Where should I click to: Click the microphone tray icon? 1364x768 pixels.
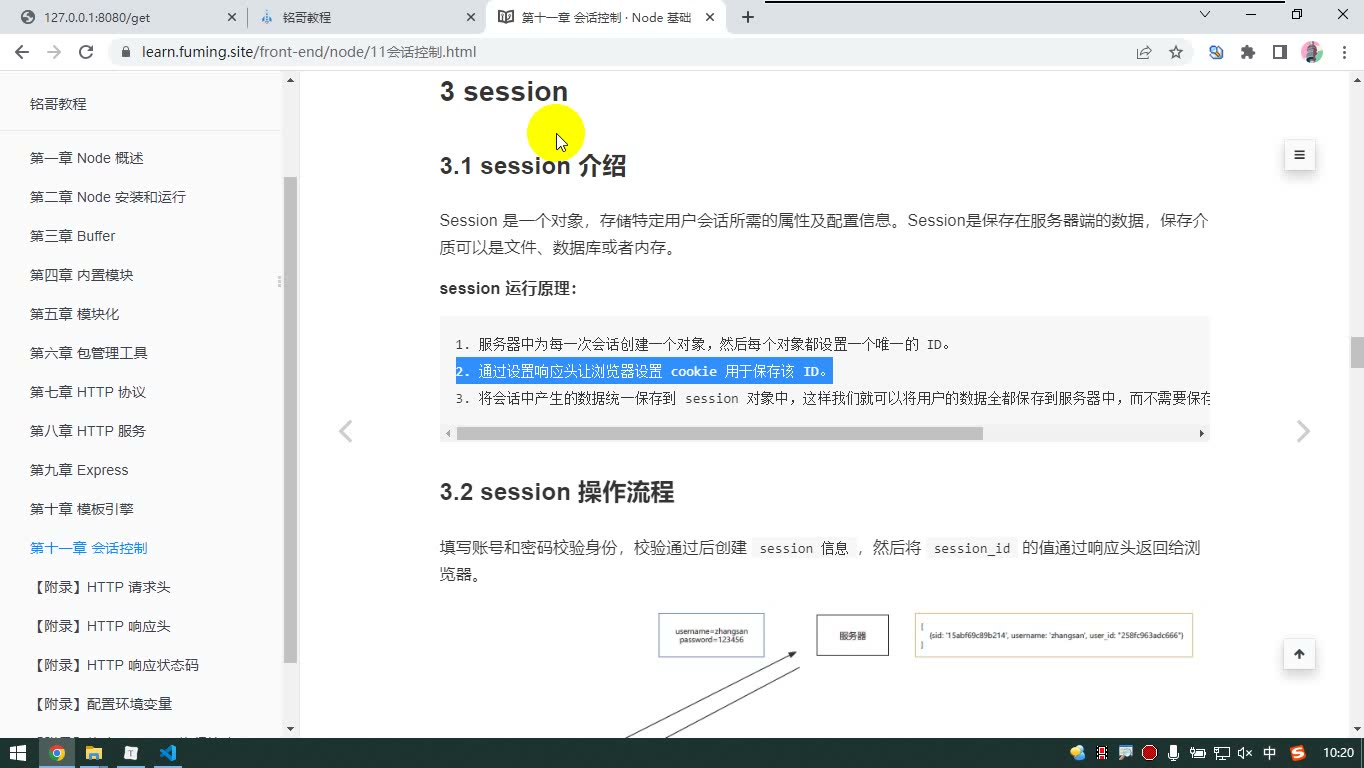[x=1174, y=753]
